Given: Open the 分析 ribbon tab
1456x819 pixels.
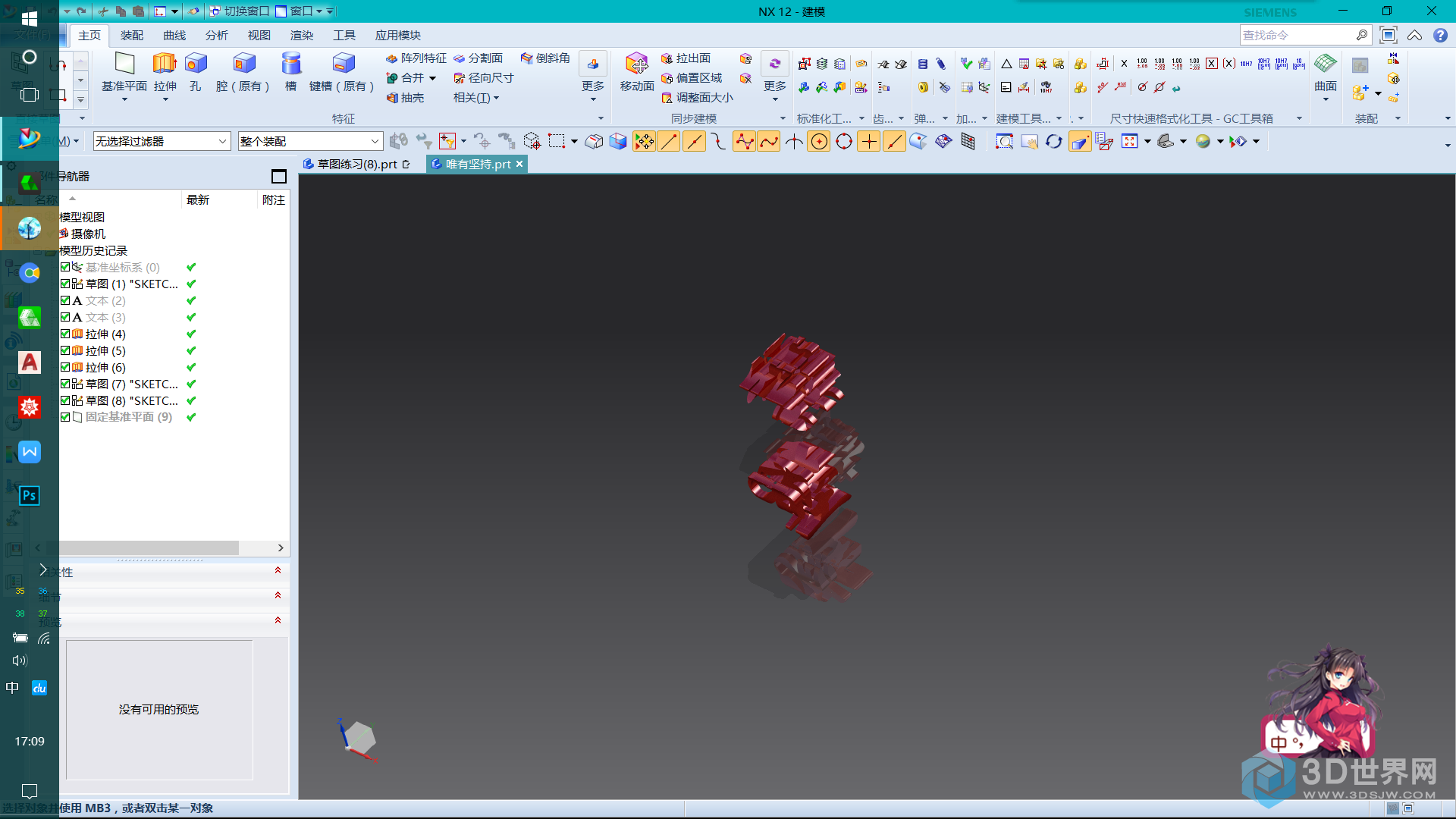Looking at the screenshot, I should [x=217, y=35].
